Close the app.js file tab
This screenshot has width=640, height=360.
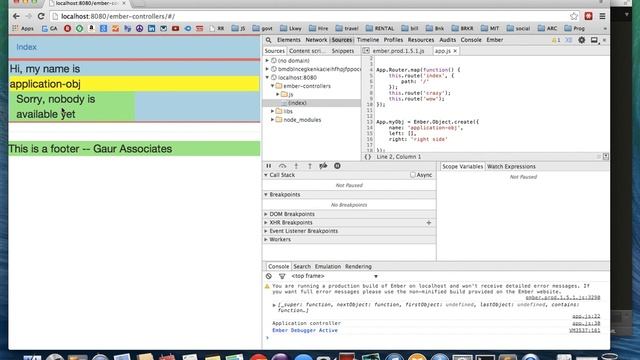455,51
